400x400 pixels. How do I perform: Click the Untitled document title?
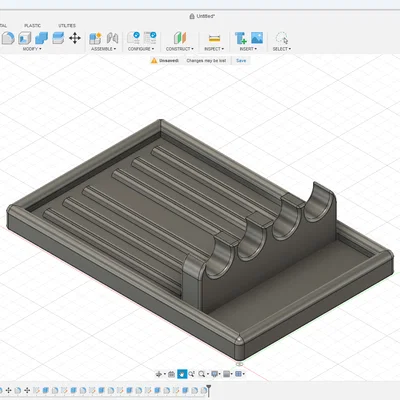pos(205,16)
